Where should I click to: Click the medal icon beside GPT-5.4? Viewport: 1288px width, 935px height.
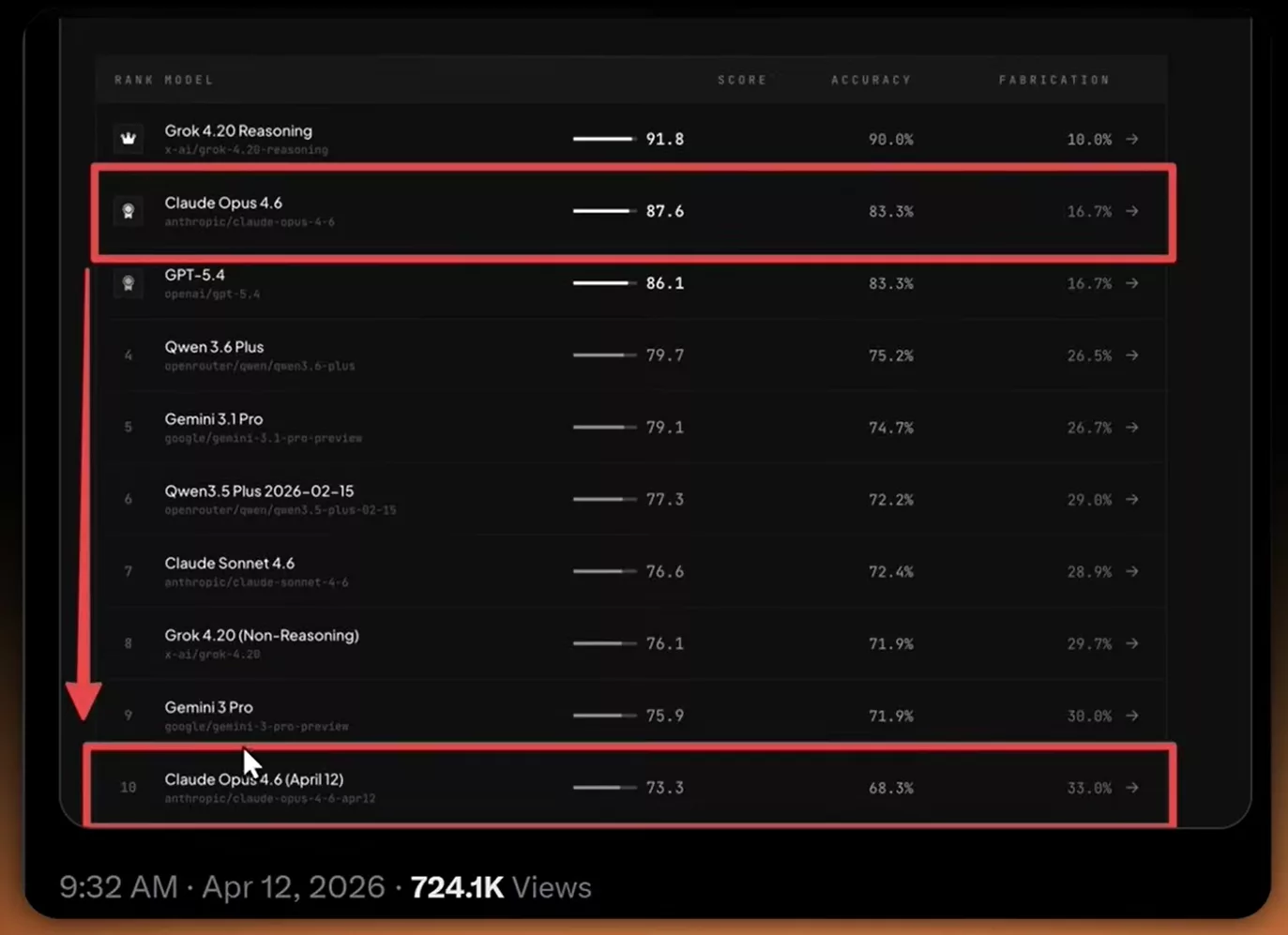[x=128, y=282]
